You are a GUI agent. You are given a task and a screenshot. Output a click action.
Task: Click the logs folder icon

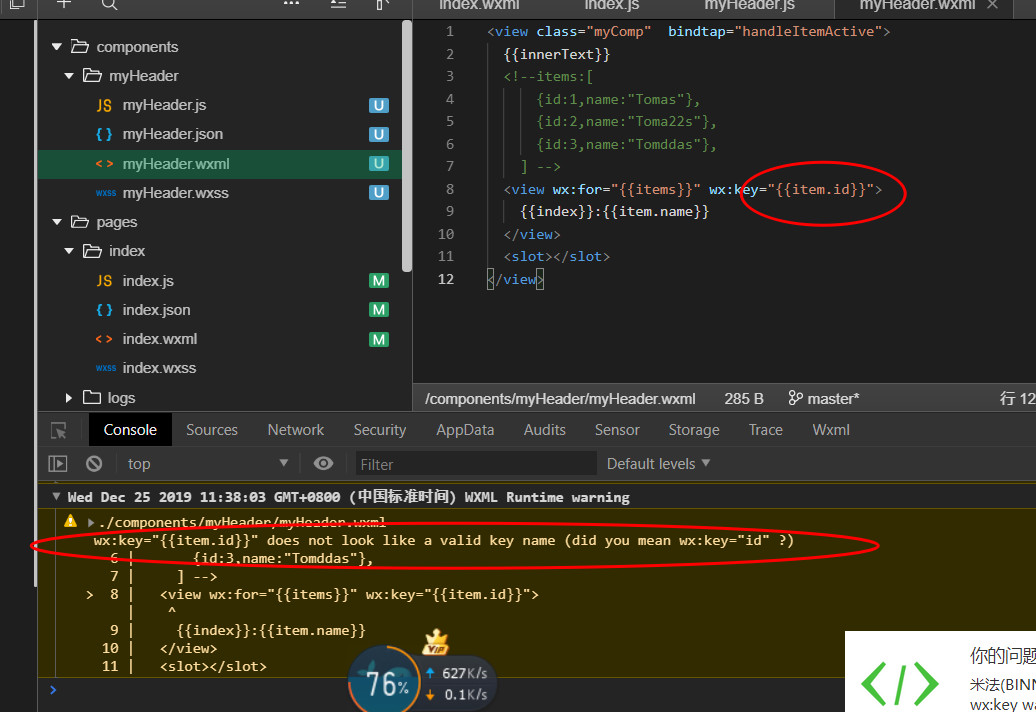click(92, 397)
